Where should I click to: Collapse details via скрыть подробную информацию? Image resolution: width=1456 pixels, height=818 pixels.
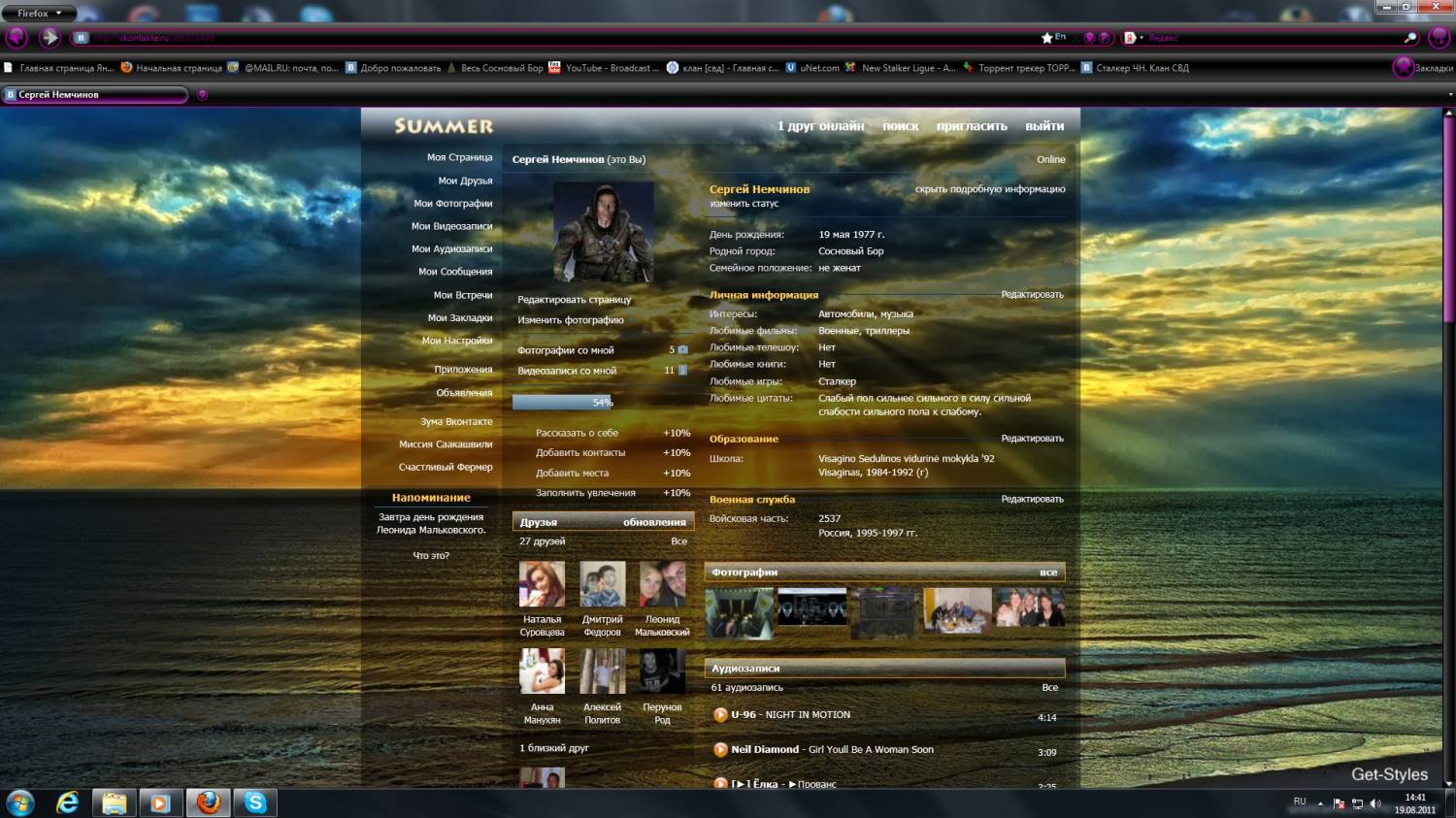(989, 189)
